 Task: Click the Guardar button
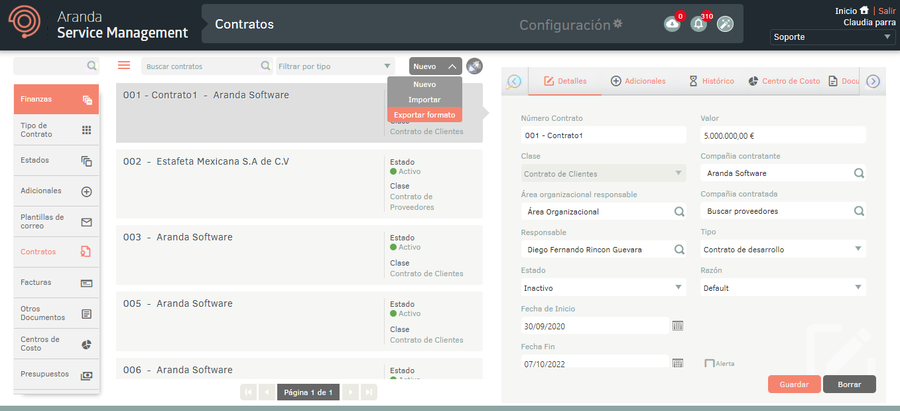[x=794, y=384]
